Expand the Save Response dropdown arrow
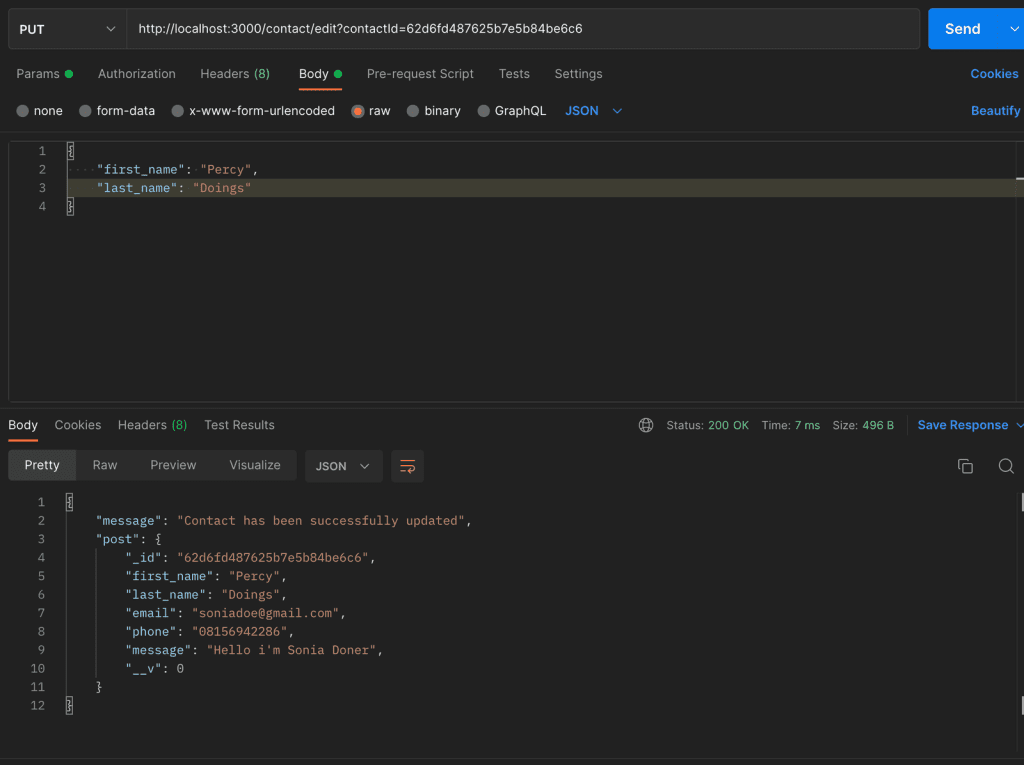The width and height of the screenshot is (1024, 765). coord(1019,425)
